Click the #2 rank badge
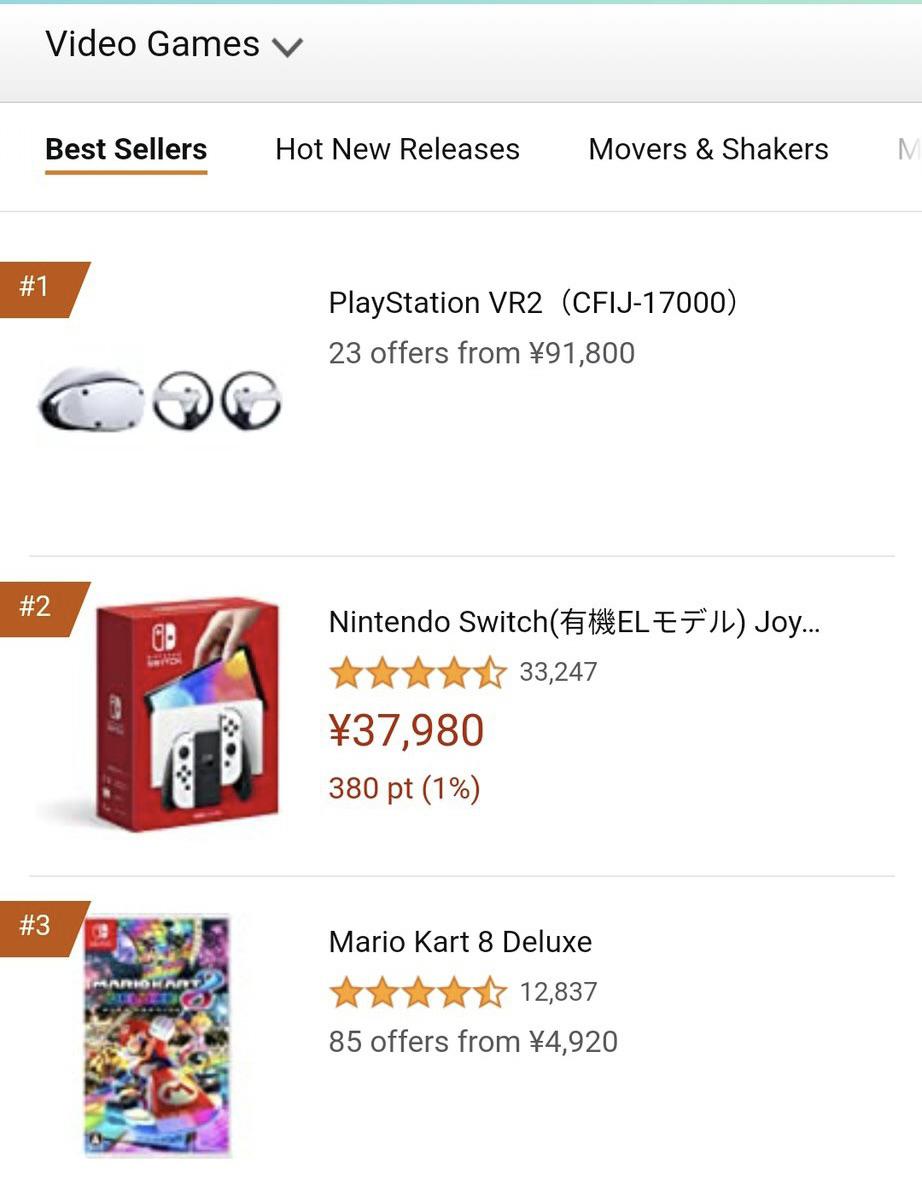The image size is (922, 1187). (x=38, y=606)
